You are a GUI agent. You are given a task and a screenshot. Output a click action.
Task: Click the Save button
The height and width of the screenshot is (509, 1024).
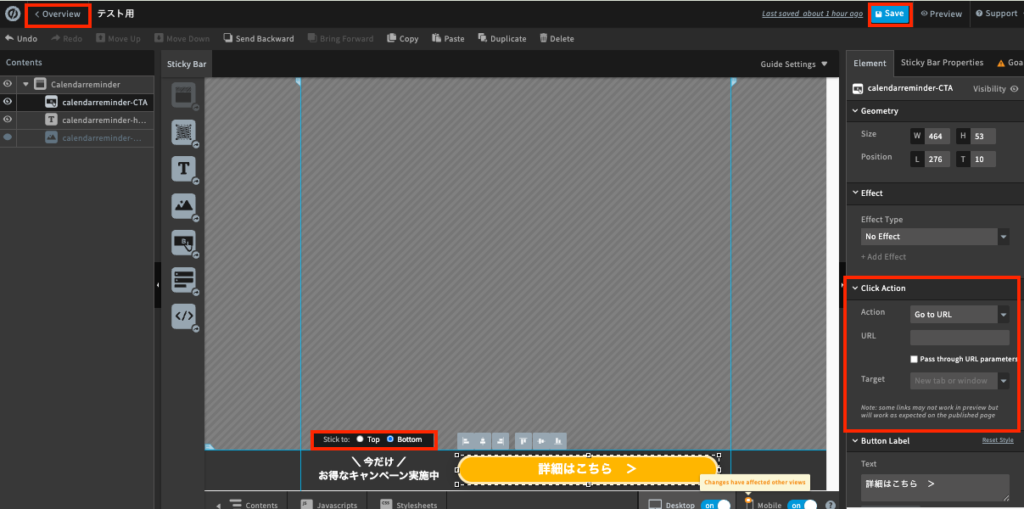click(889, 14)
